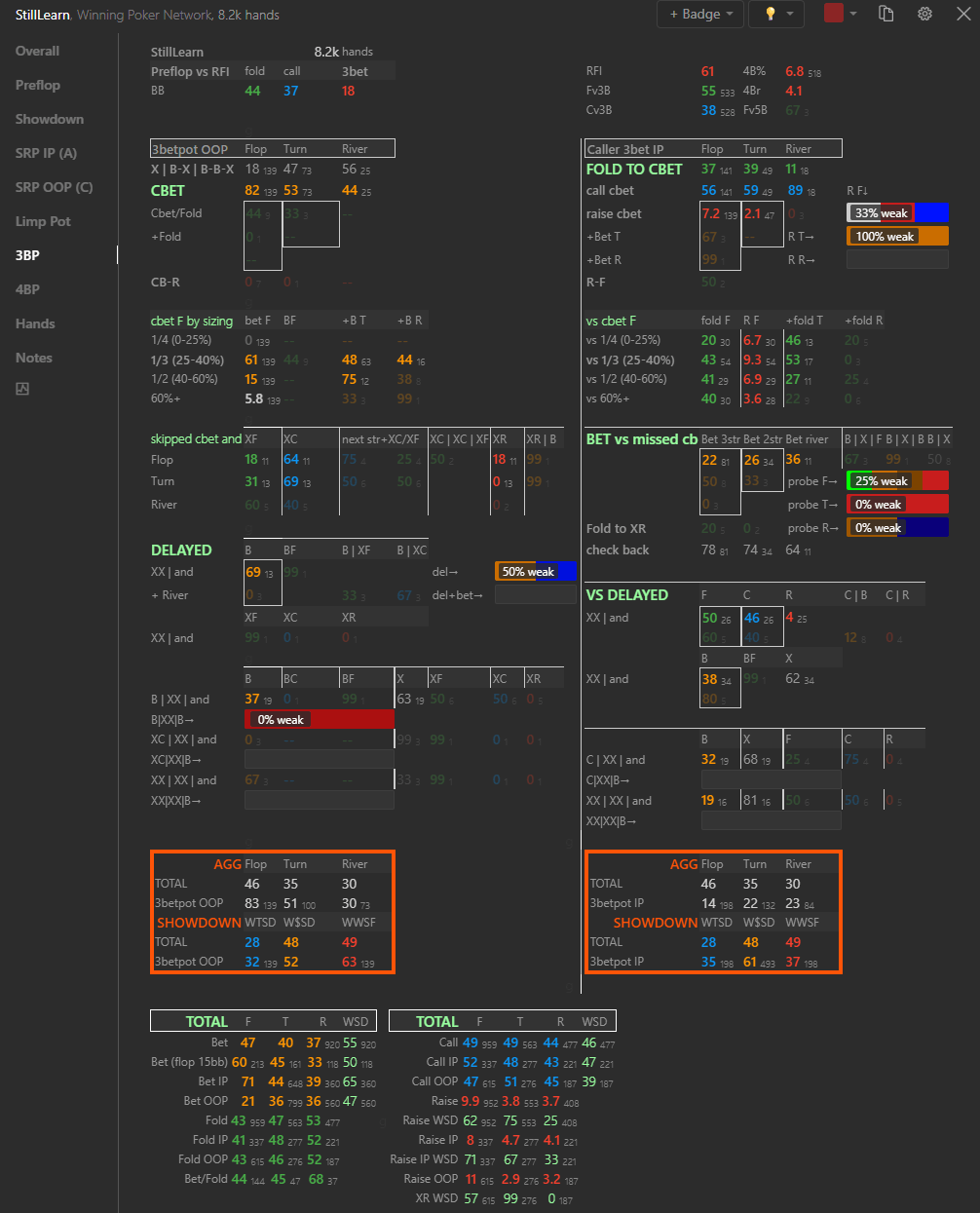Click raise cbet flop value 7.2
The height and width of the screenshot is (1213, 980).
pyautogui.click(x=711, y=213)
